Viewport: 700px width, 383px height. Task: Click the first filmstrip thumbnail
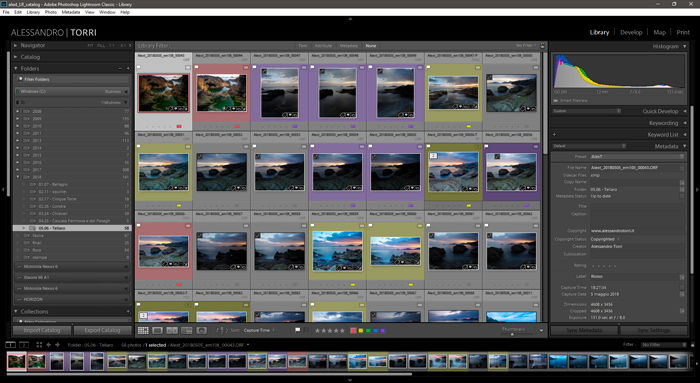[17, 361]
